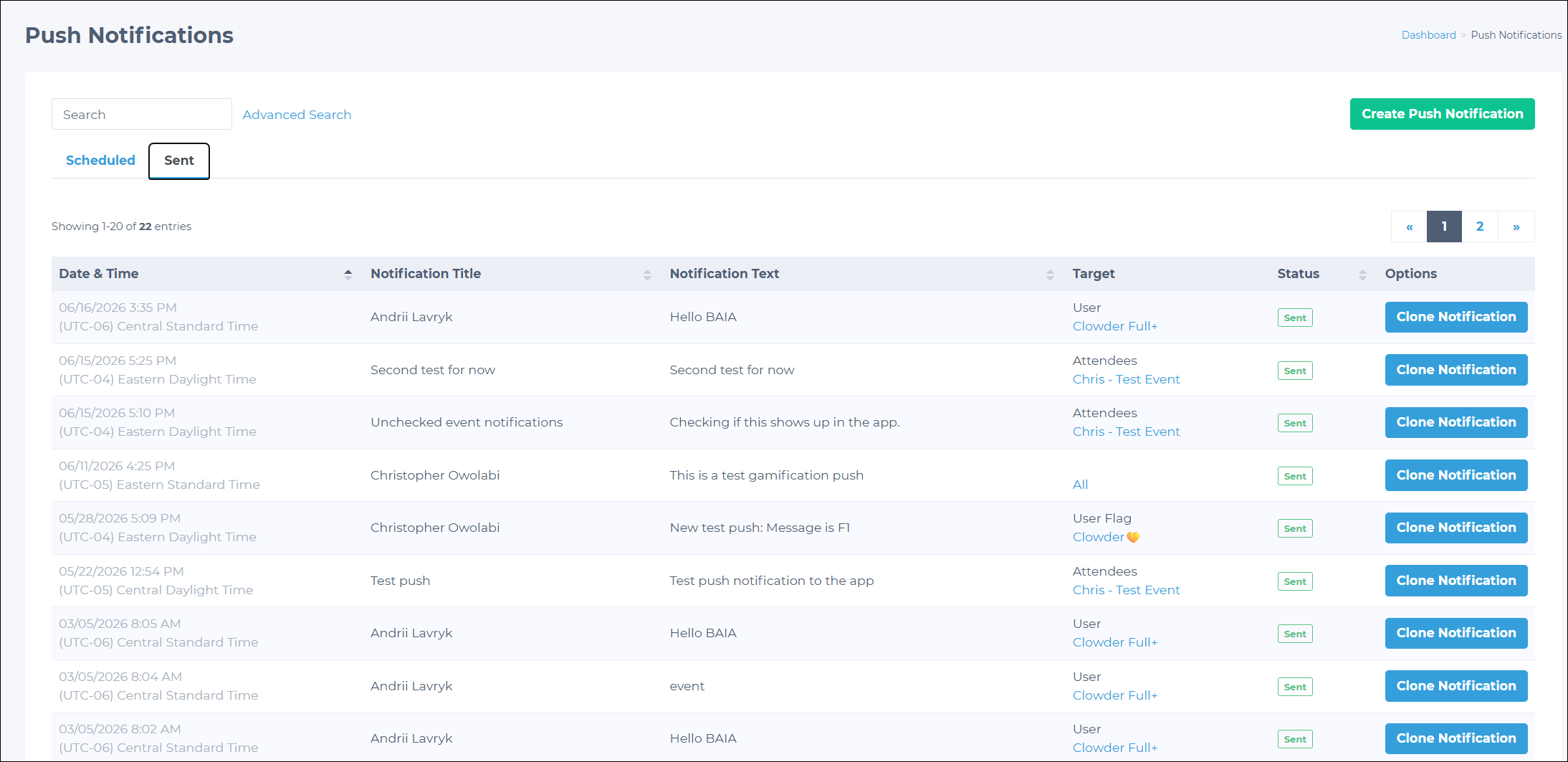
Task: Click 'Checking if this shows up in the app.' text
Action: coord(785,422)
